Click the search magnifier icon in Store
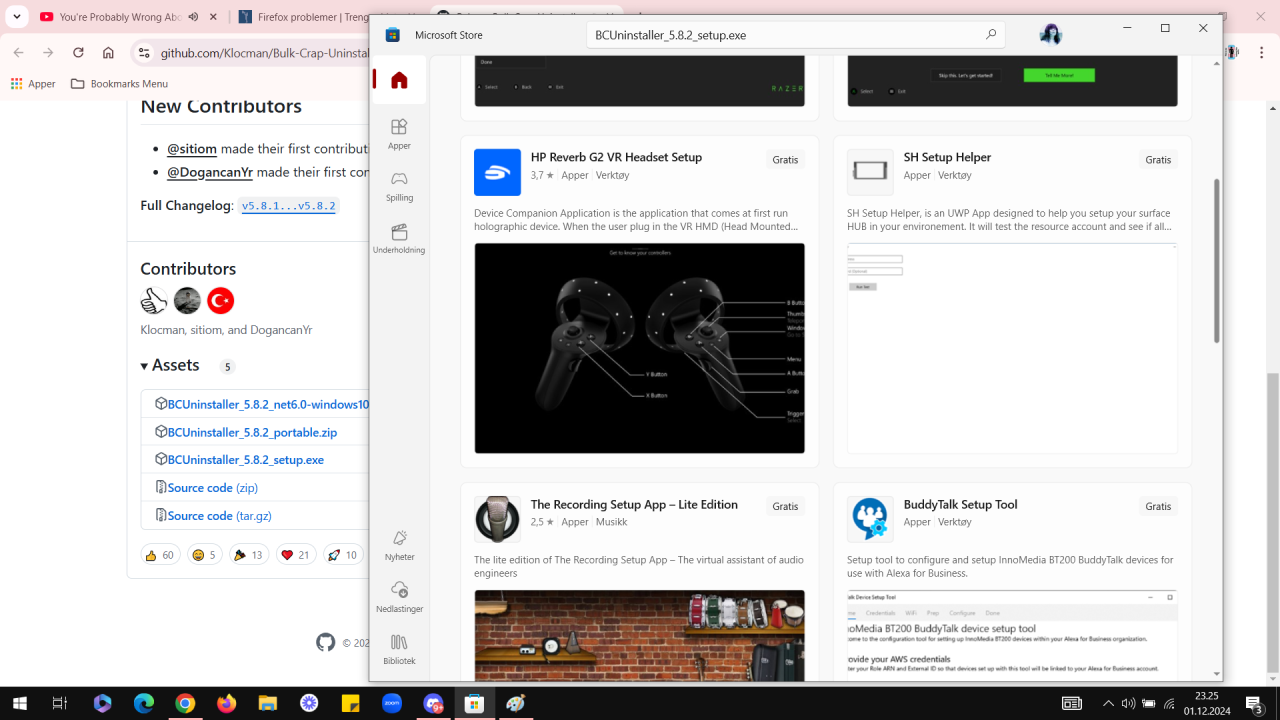The image size is (1280, 720). 990,35
